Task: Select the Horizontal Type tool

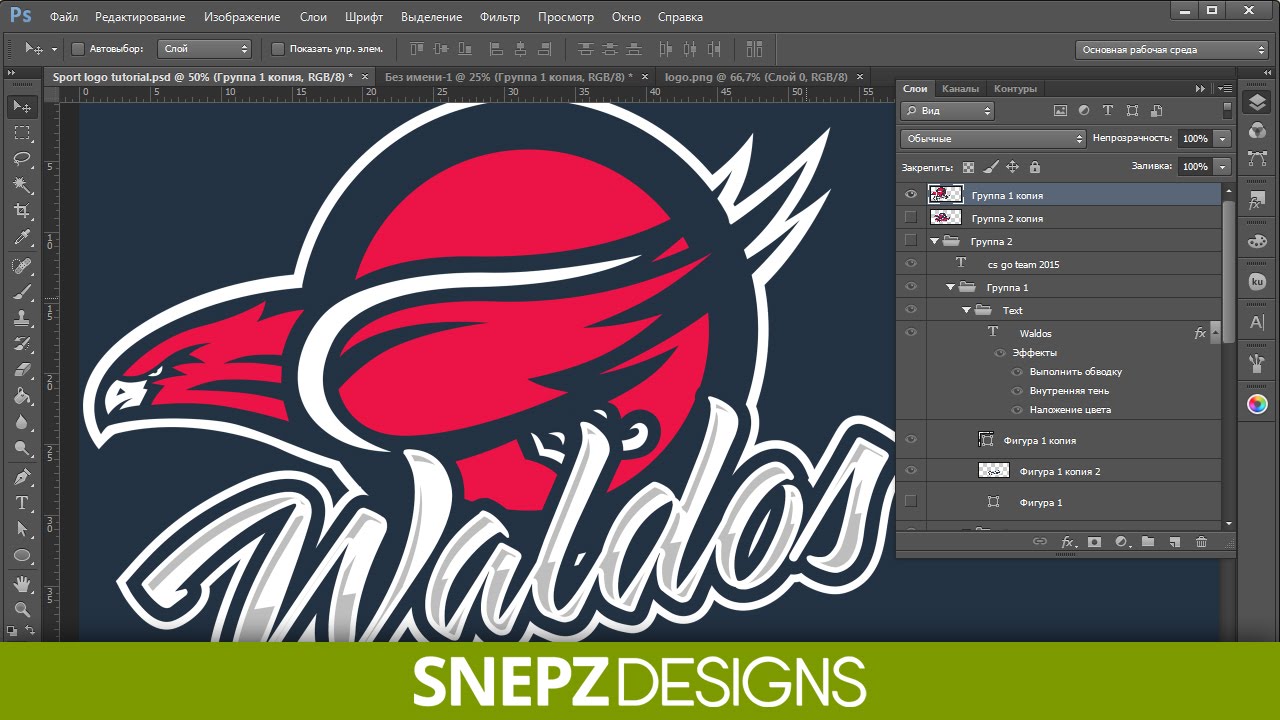Action: pos(22,503)
